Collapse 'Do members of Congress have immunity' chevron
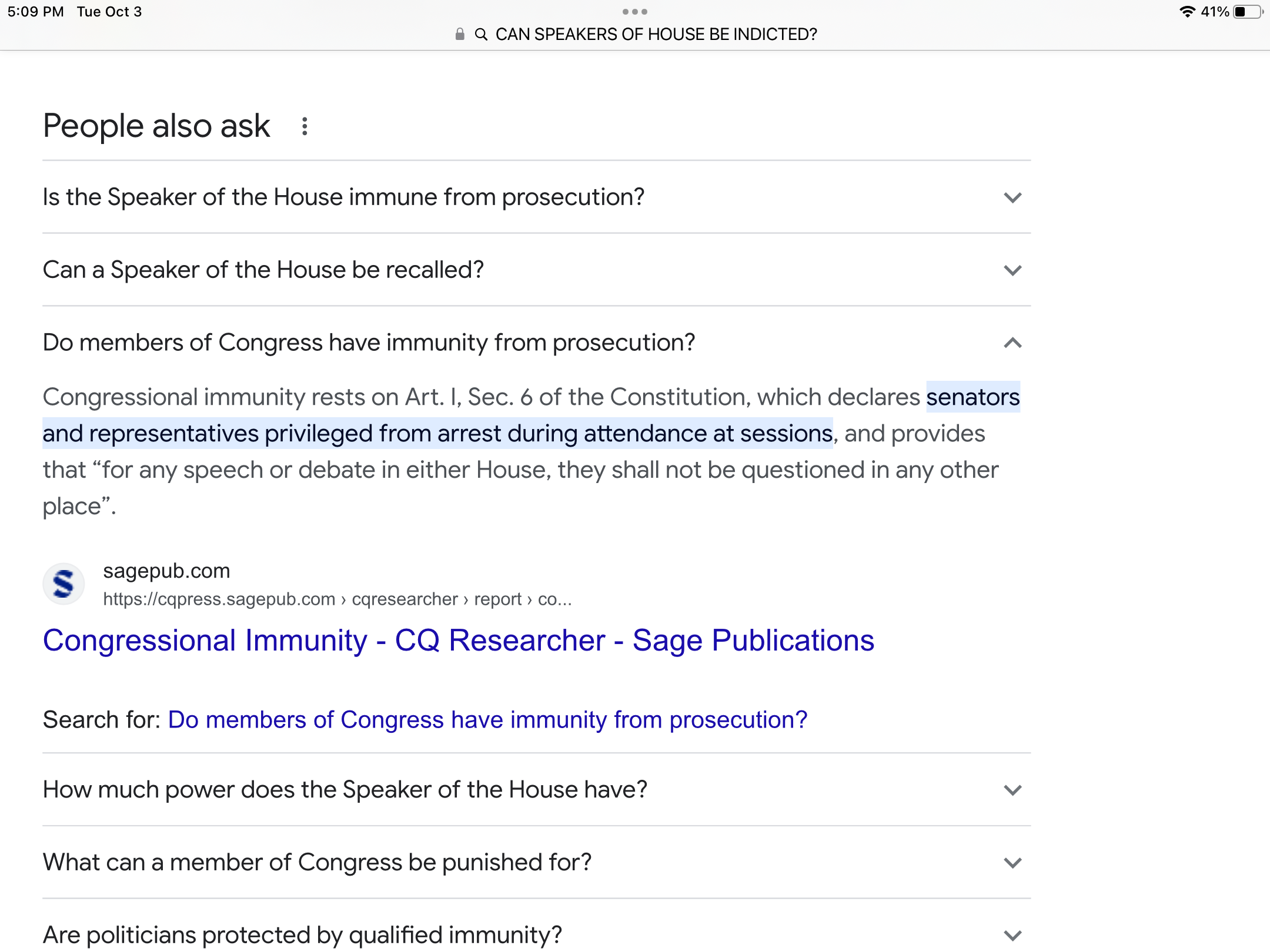Screen dimensions: 1270x952 pos(1012,343)
